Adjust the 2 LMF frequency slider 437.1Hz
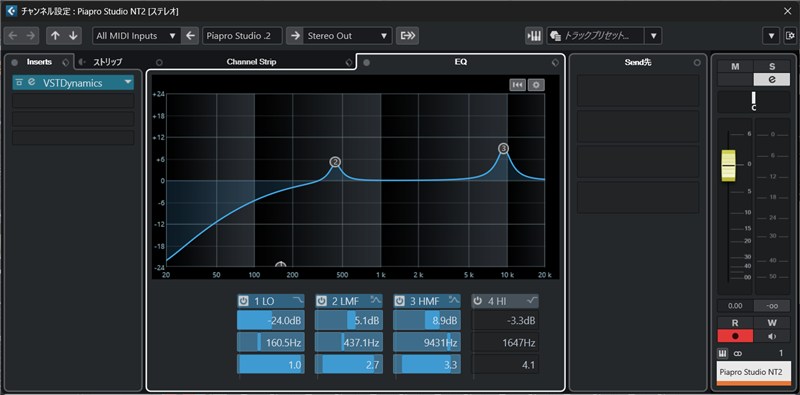 348,342
